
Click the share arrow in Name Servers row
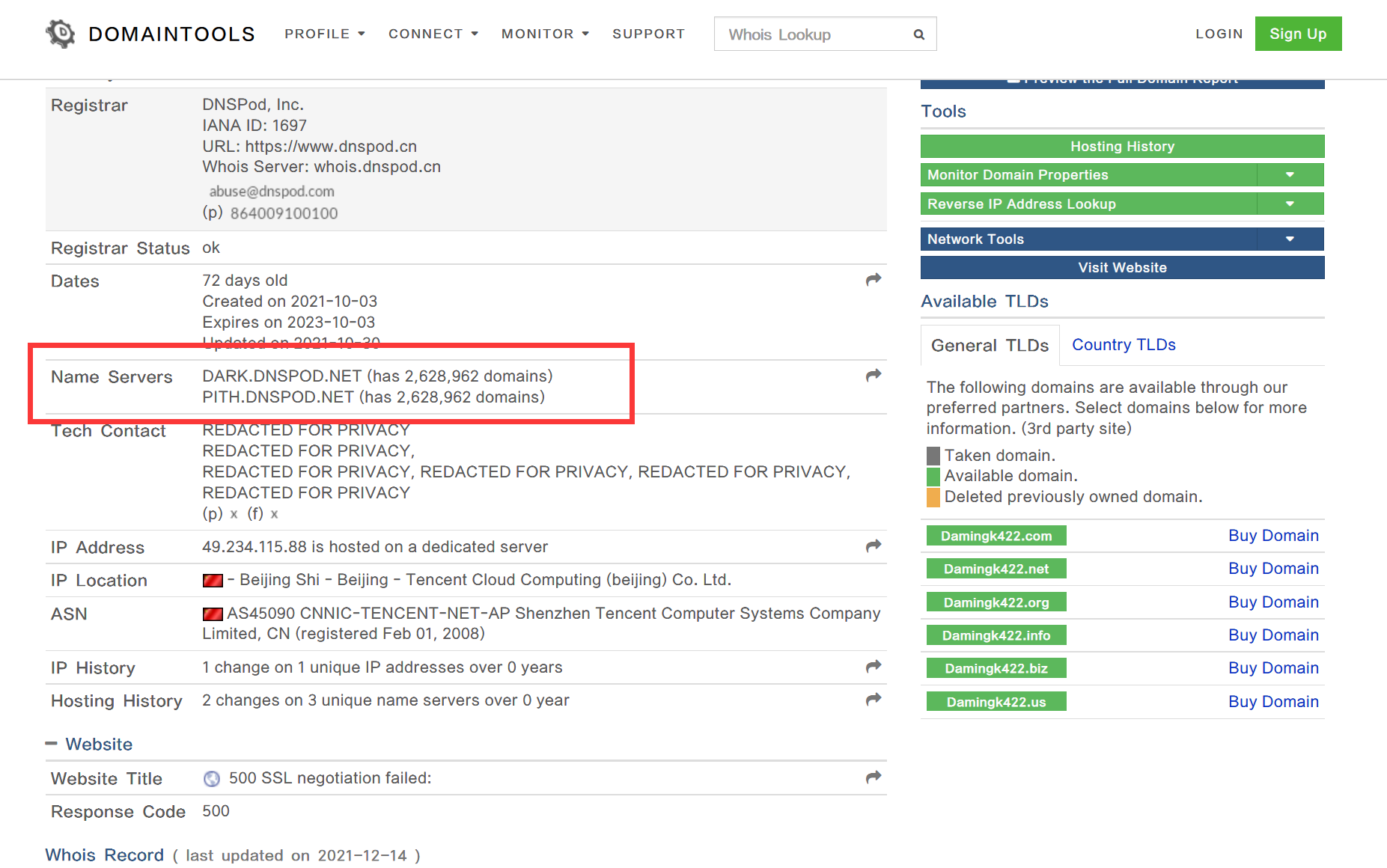[x=873, y=375]
